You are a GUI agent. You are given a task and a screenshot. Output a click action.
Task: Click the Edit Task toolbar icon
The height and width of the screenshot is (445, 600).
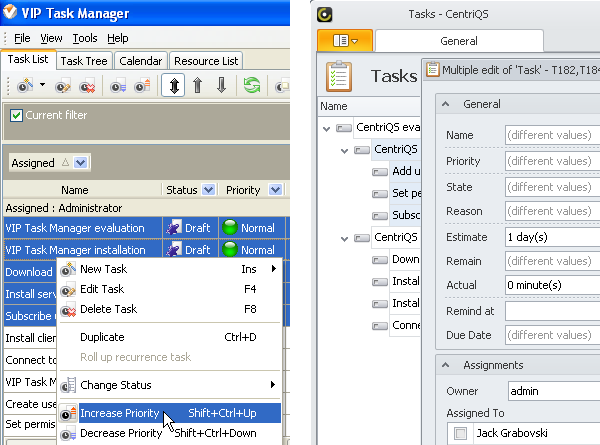[62, 86]
